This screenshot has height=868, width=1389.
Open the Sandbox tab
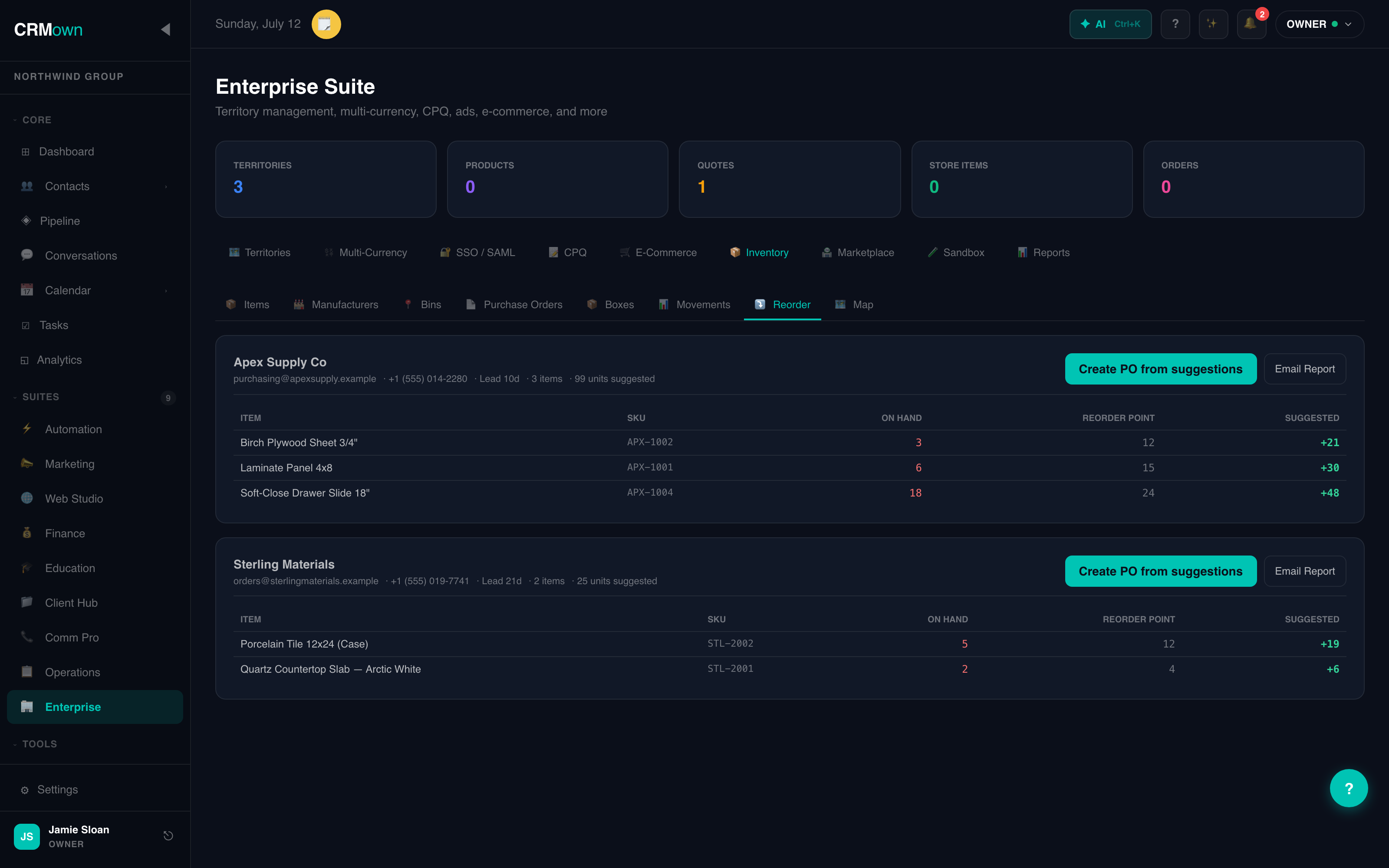(956, 253)
